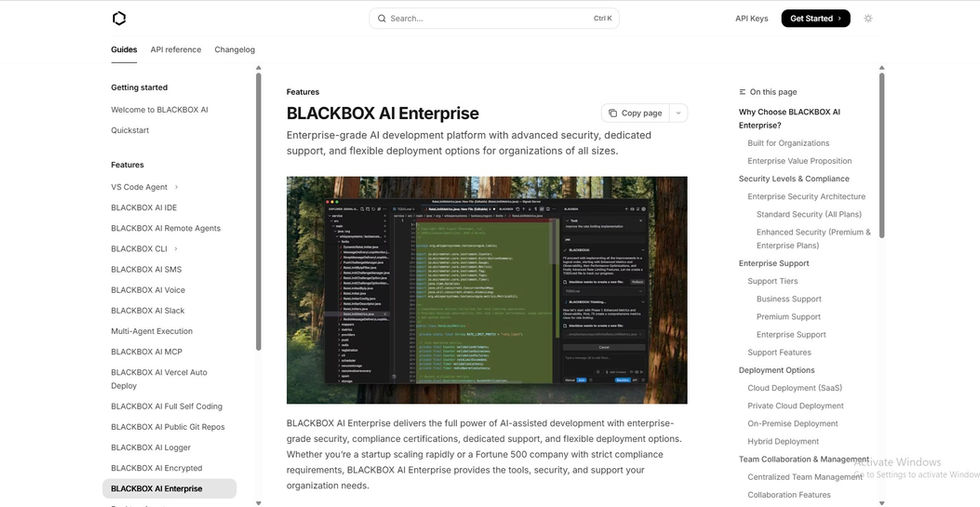Open BLACKBOX AI Vercel Auto Deploy page
The height and width of the screenshot is (507, 980).
point(159,379)
